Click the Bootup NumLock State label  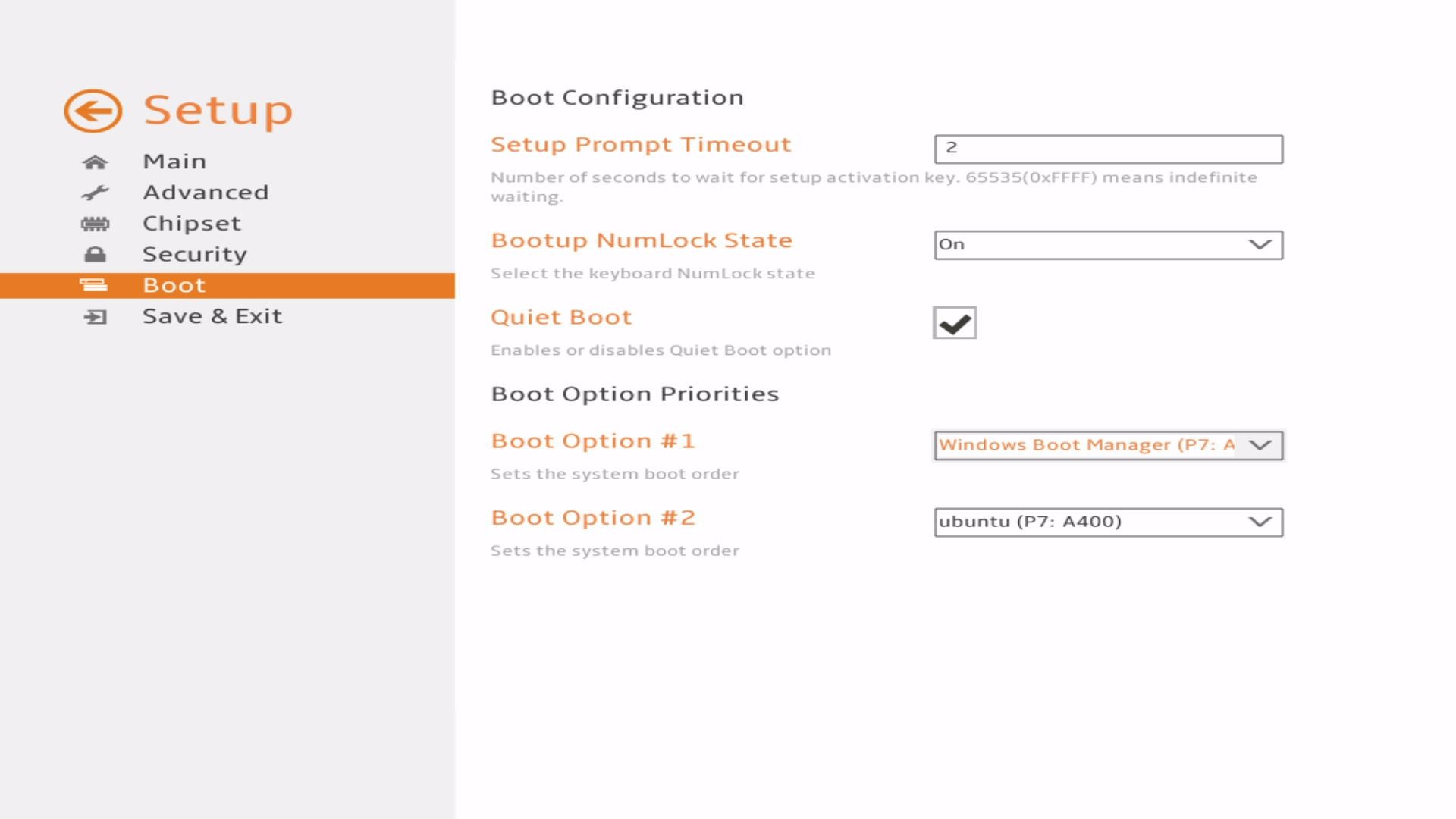coord(642,240)
